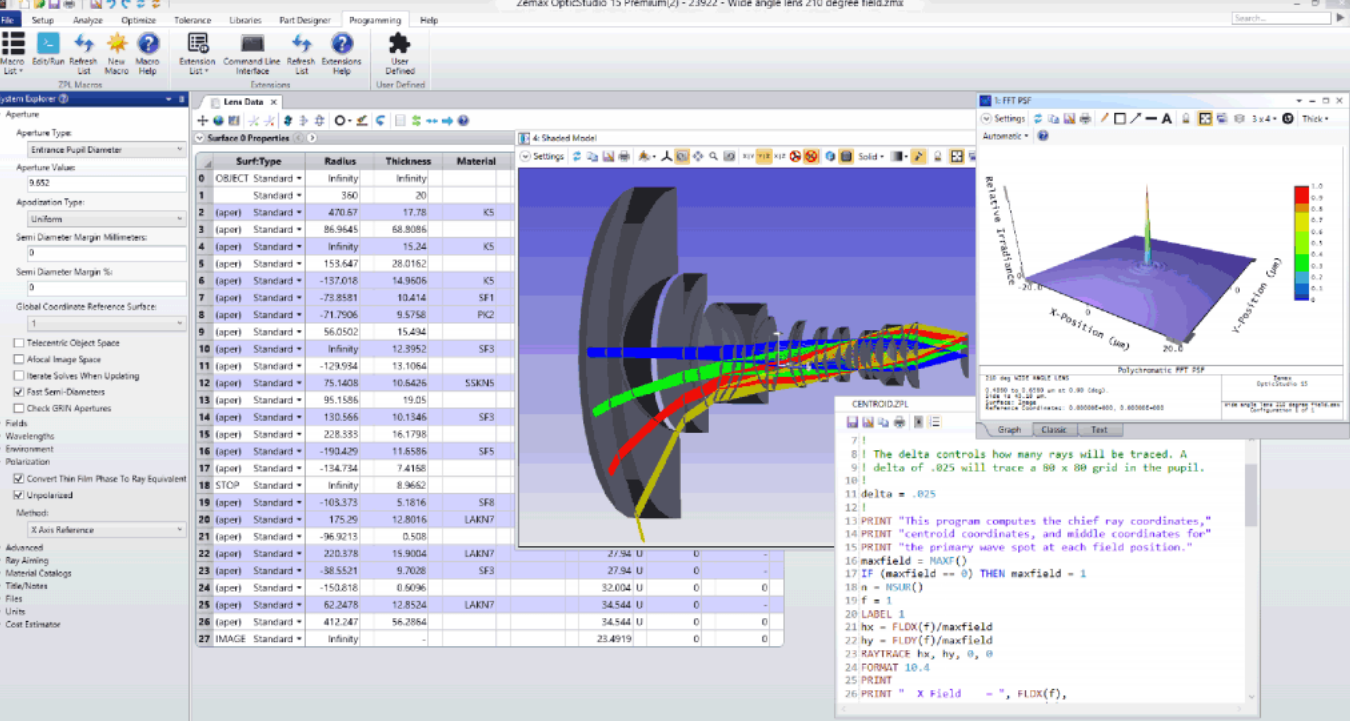Switch to the Setup ribbon tab
The width and height of the screenshot is (1350, 721).
tap(43, 20)
